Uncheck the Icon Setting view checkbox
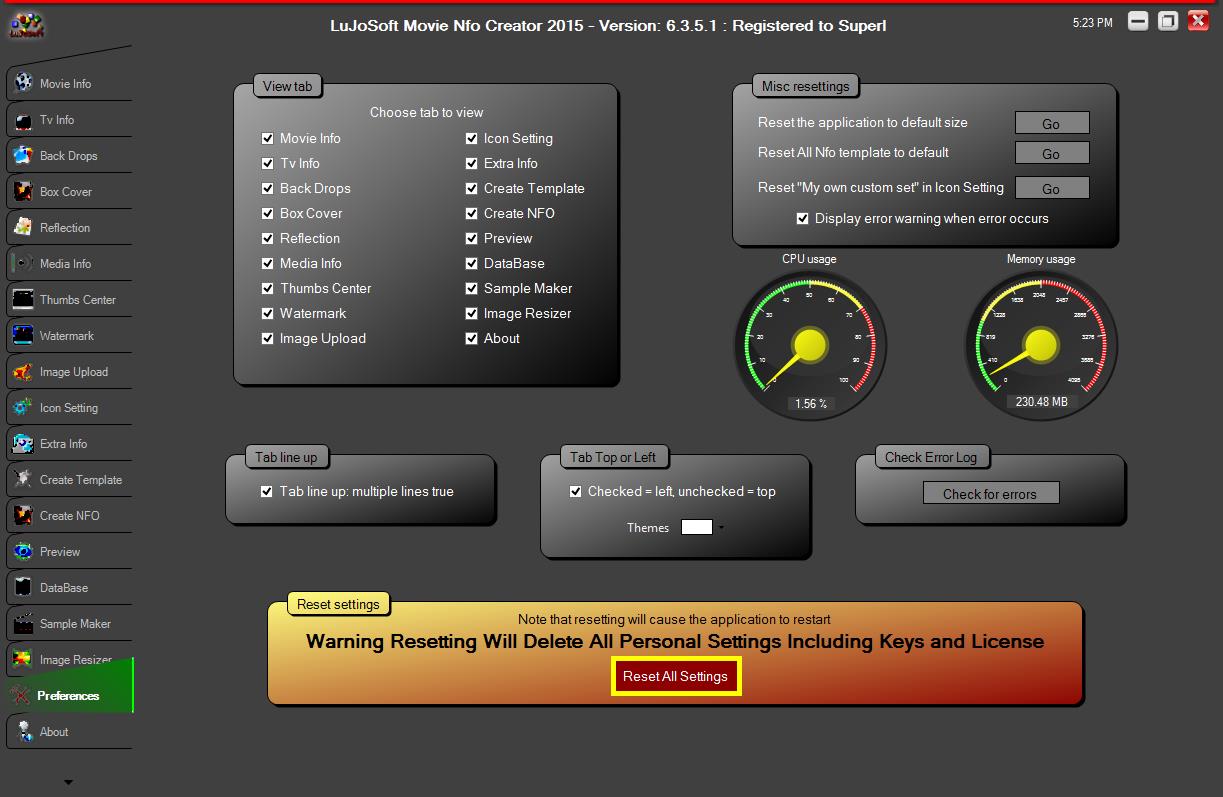The width and height of the screenshot is (1223, 797). click(471, 138)
